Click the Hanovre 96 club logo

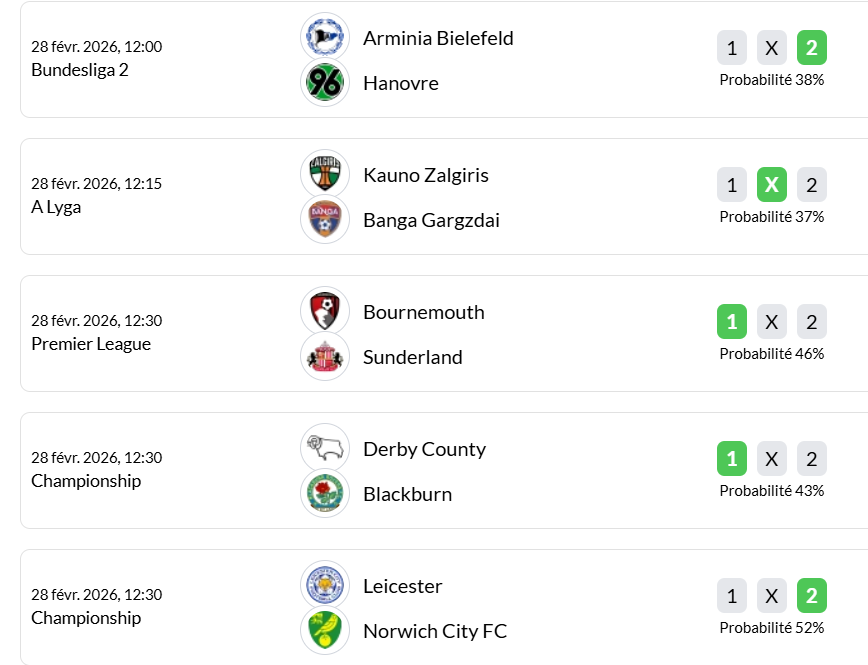(x=325, y=82)
